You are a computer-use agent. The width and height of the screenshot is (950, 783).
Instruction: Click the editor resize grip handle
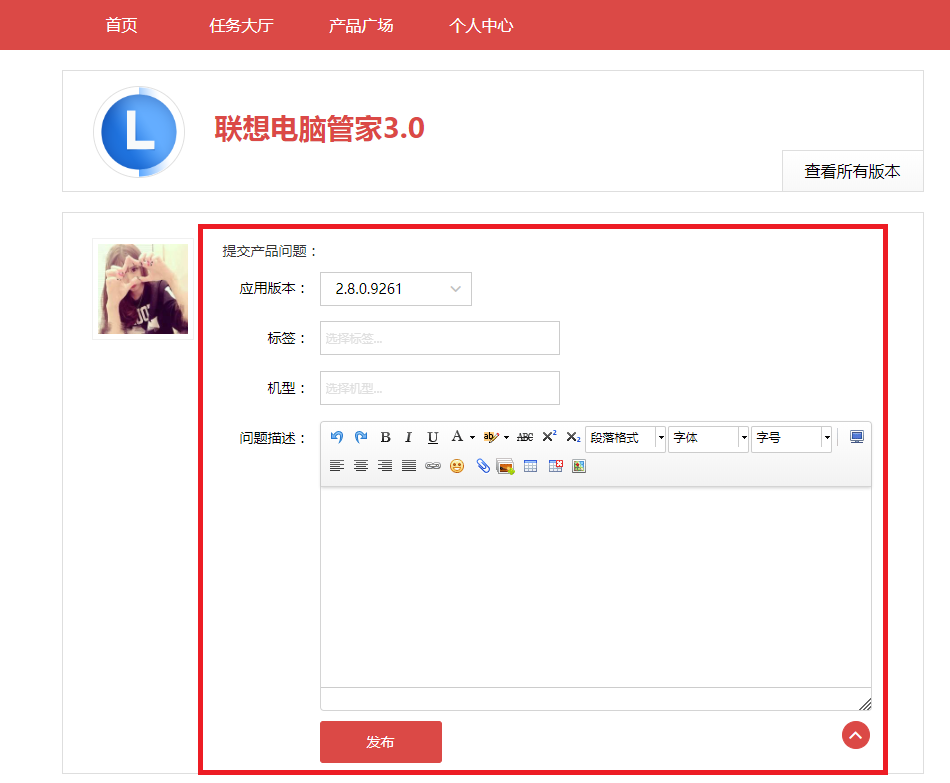(865, 704)
